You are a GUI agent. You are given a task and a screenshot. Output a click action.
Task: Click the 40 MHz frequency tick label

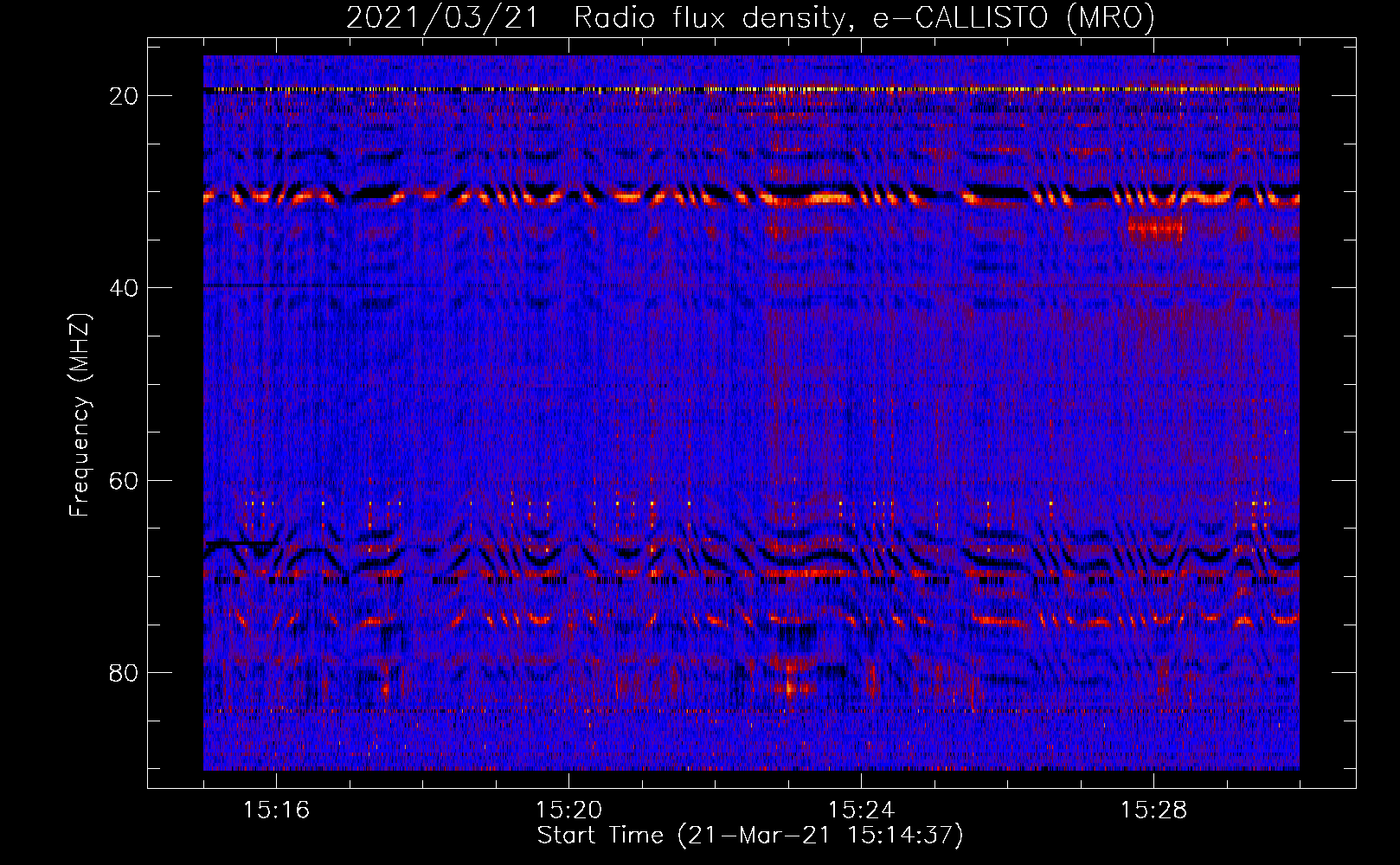click(124, 287)
